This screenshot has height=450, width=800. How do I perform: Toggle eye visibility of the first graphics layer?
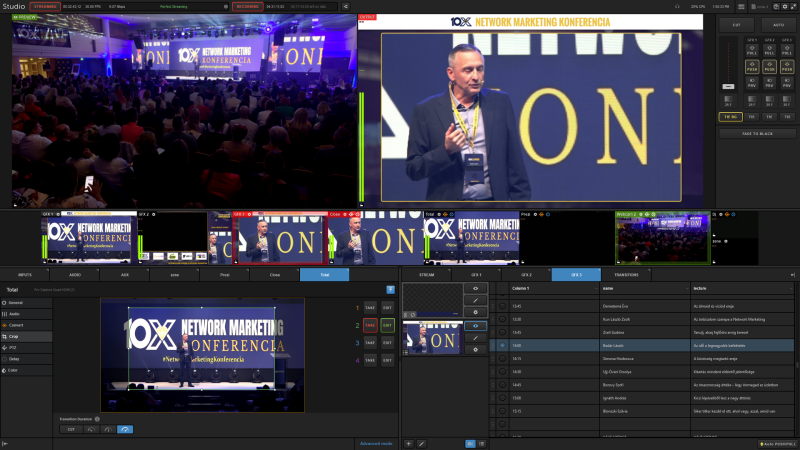point(475,288)
